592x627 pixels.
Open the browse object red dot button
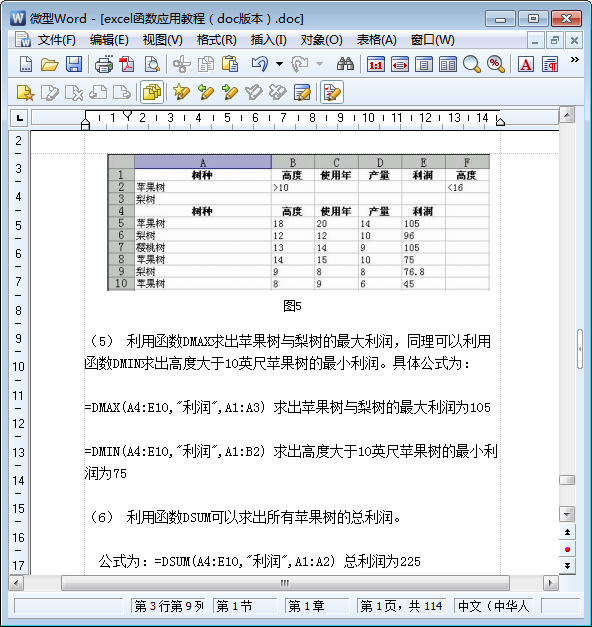567,549
